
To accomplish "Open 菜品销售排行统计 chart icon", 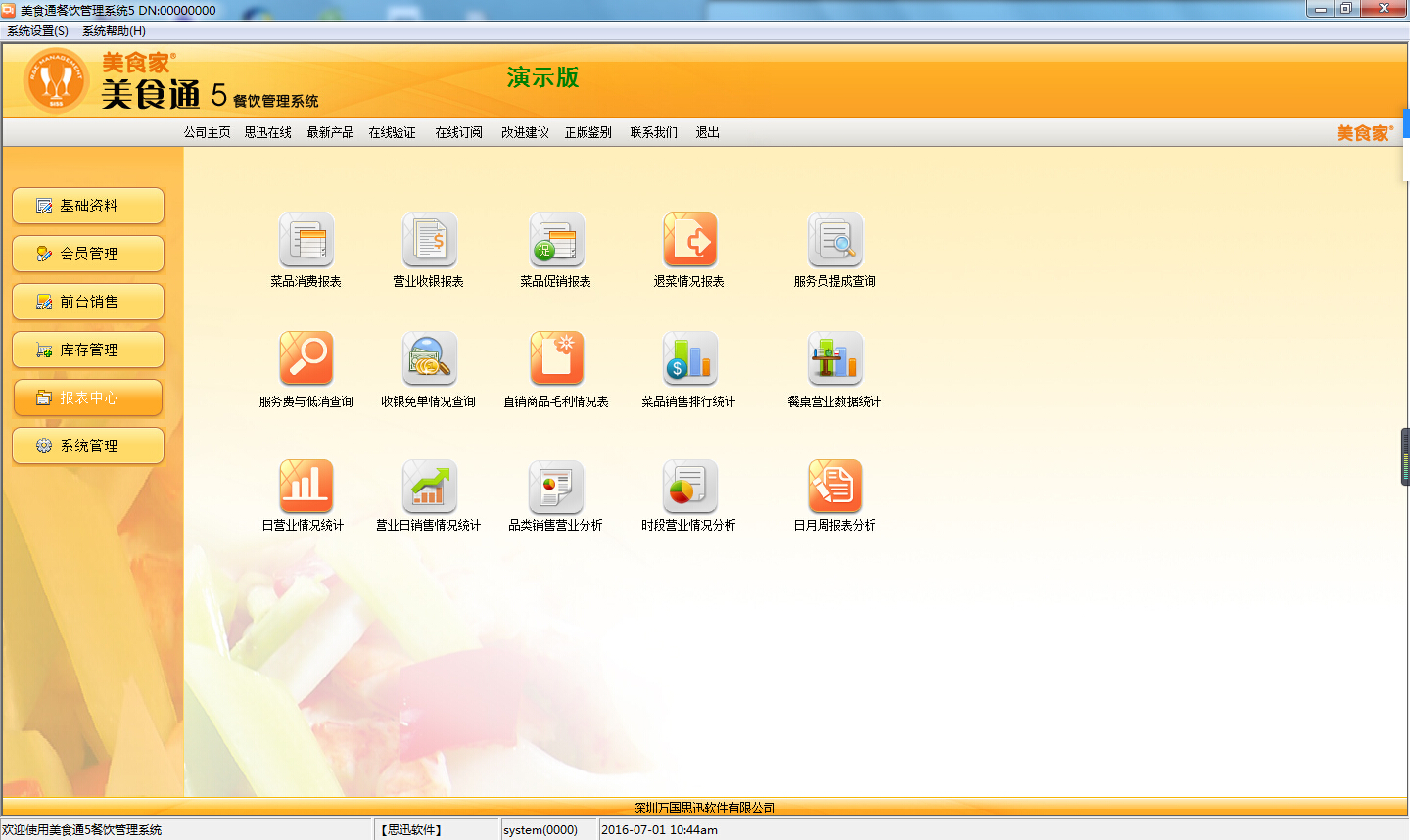I will pyautogui.click(x=689, y=359).
